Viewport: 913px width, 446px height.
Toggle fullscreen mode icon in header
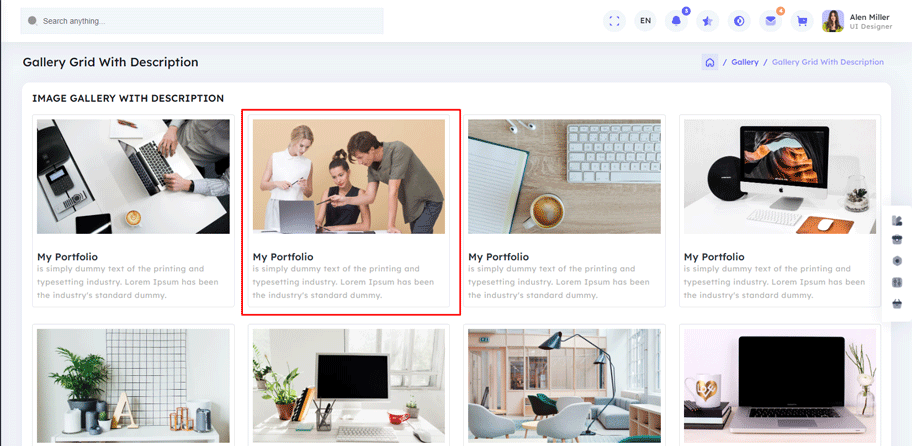pyautogui.click(x=614, y=21)
